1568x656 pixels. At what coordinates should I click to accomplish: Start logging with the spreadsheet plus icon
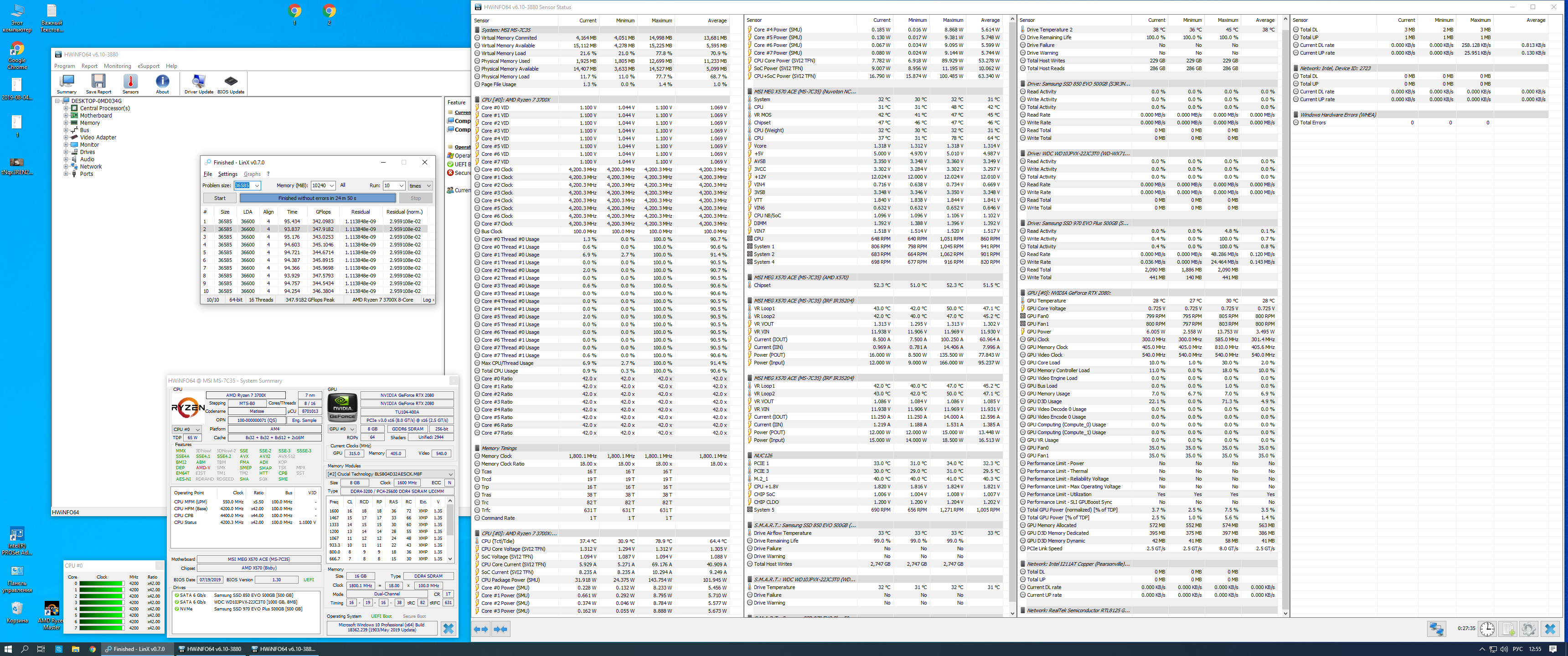[1508, 629]
